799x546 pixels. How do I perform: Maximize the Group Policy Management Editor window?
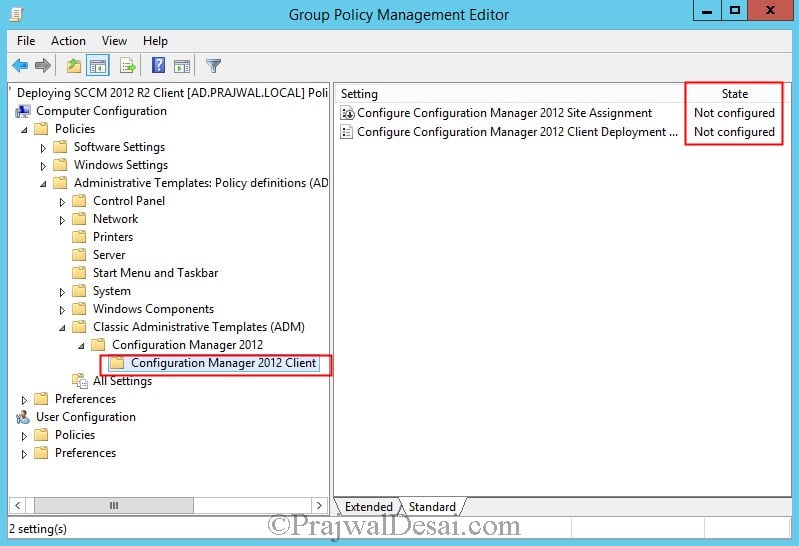pyautogui.click(x=734, y=11)
